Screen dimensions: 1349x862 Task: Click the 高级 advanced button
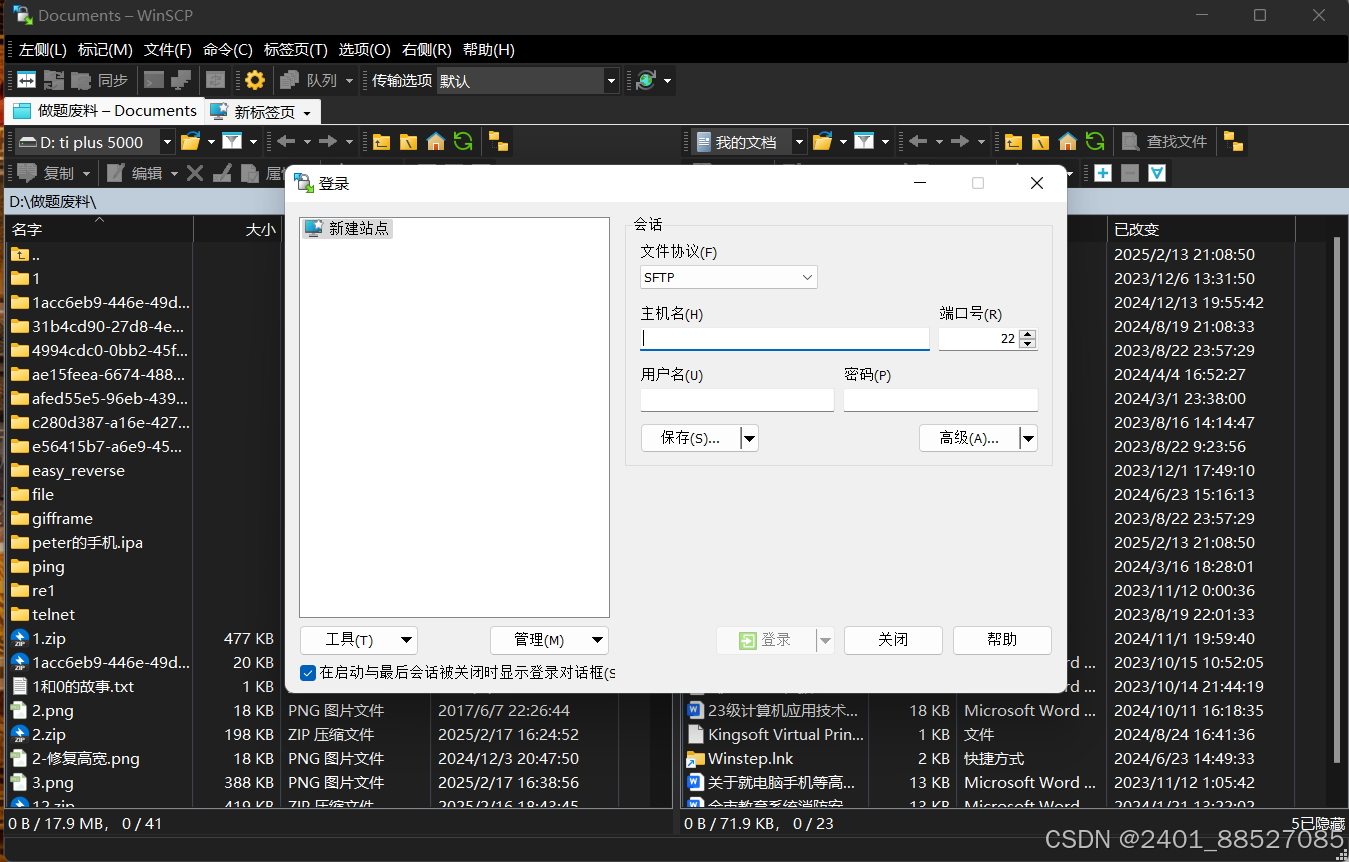969,438
